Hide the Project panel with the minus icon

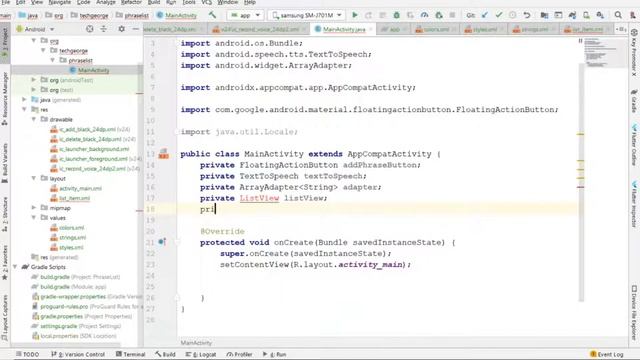136,29
